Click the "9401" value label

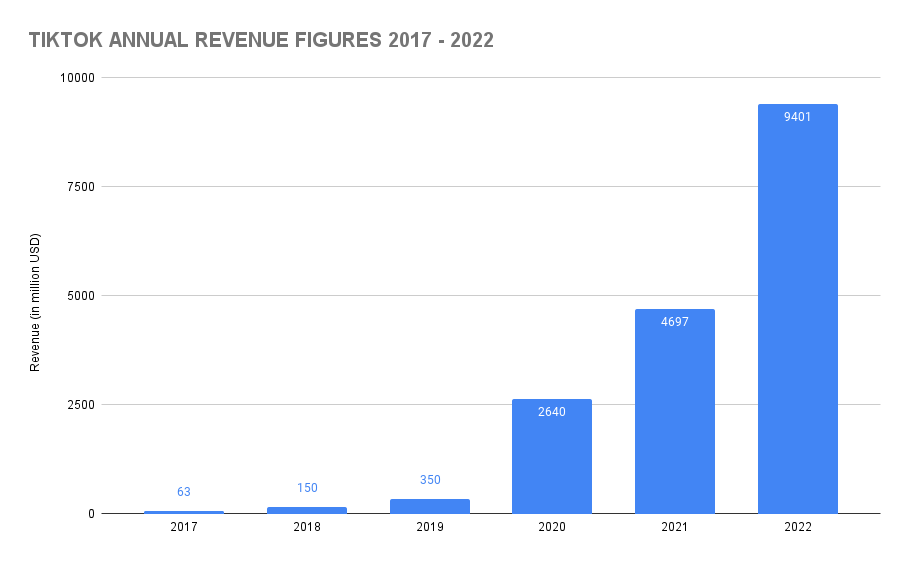pos(798,117)
